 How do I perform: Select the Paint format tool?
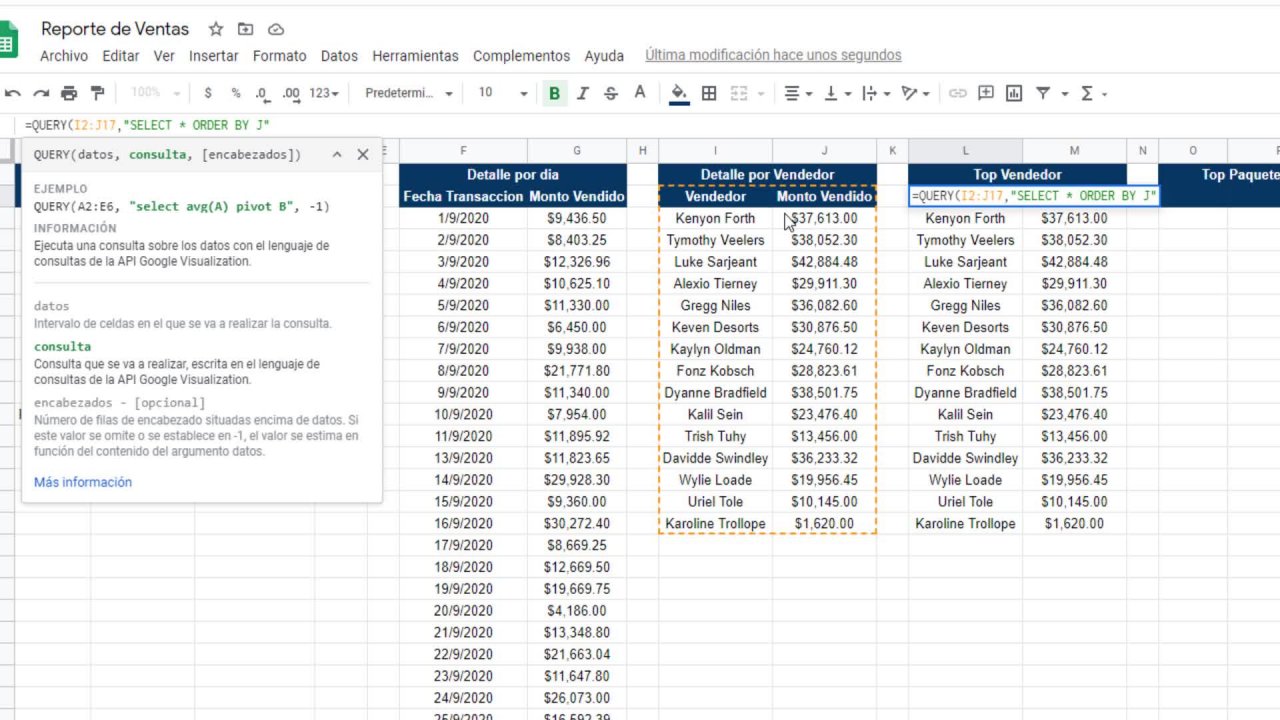coord(97,93)
